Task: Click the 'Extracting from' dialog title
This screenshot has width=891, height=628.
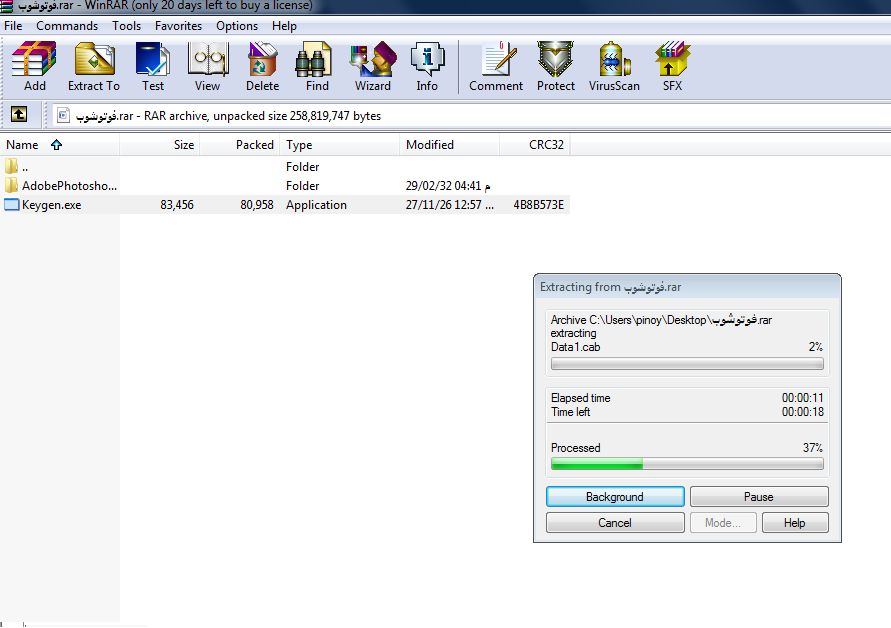Action: point(610,287)
